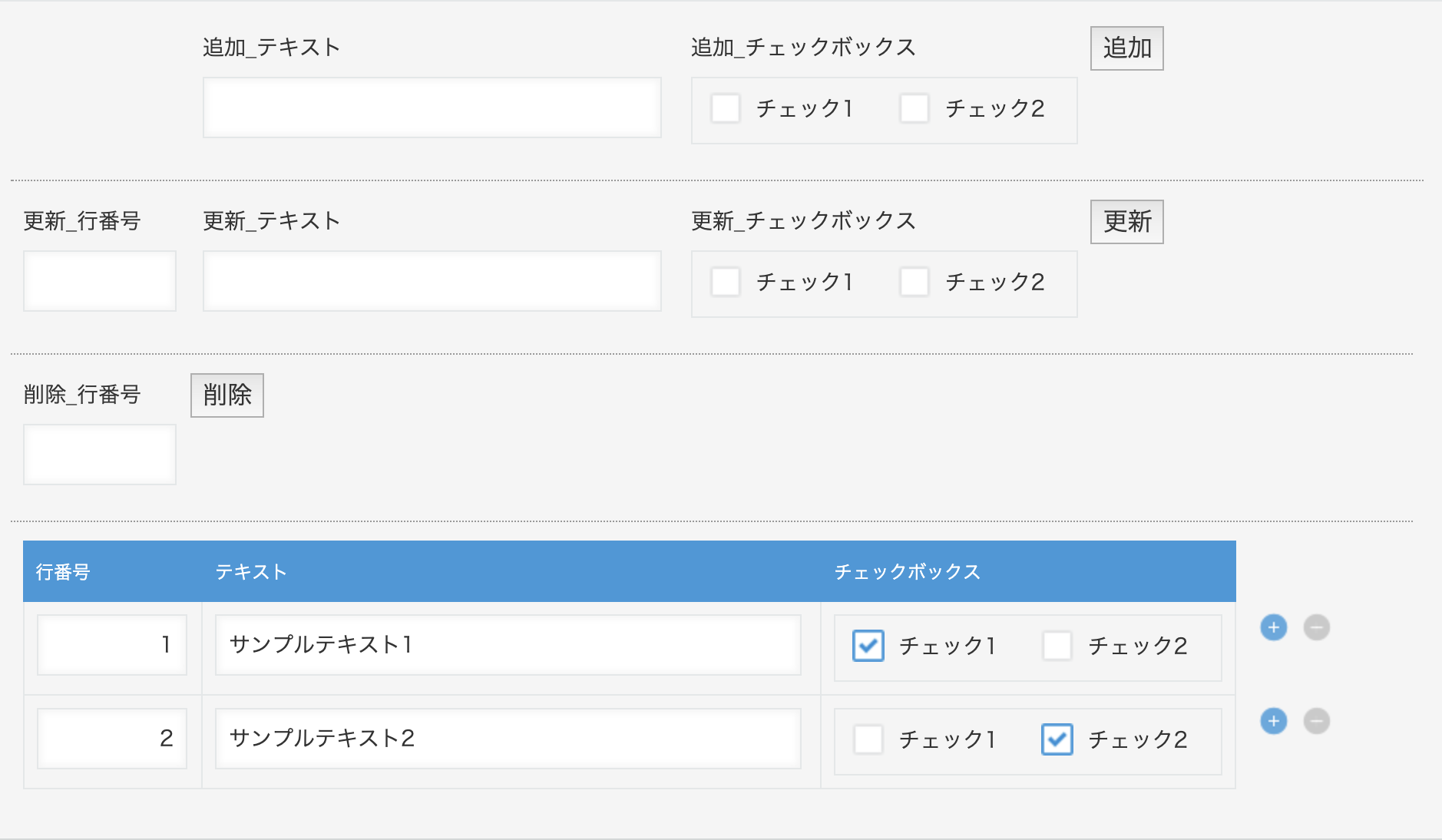This screenshot has height=840, width=1442.
Task: Focus the 更新_行番号 input field
Action: tap(100, 281)
